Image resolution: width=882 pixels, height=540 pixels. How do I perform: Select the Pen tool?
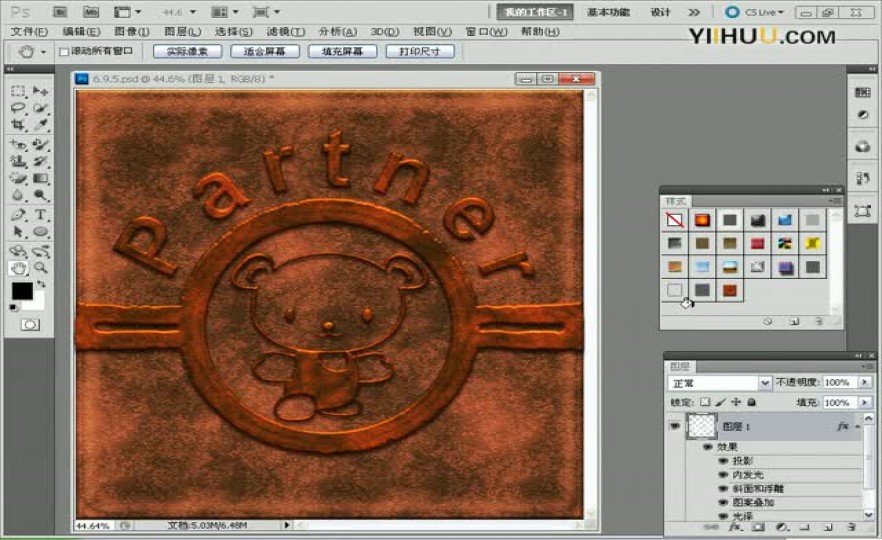[x=18, y=215]
